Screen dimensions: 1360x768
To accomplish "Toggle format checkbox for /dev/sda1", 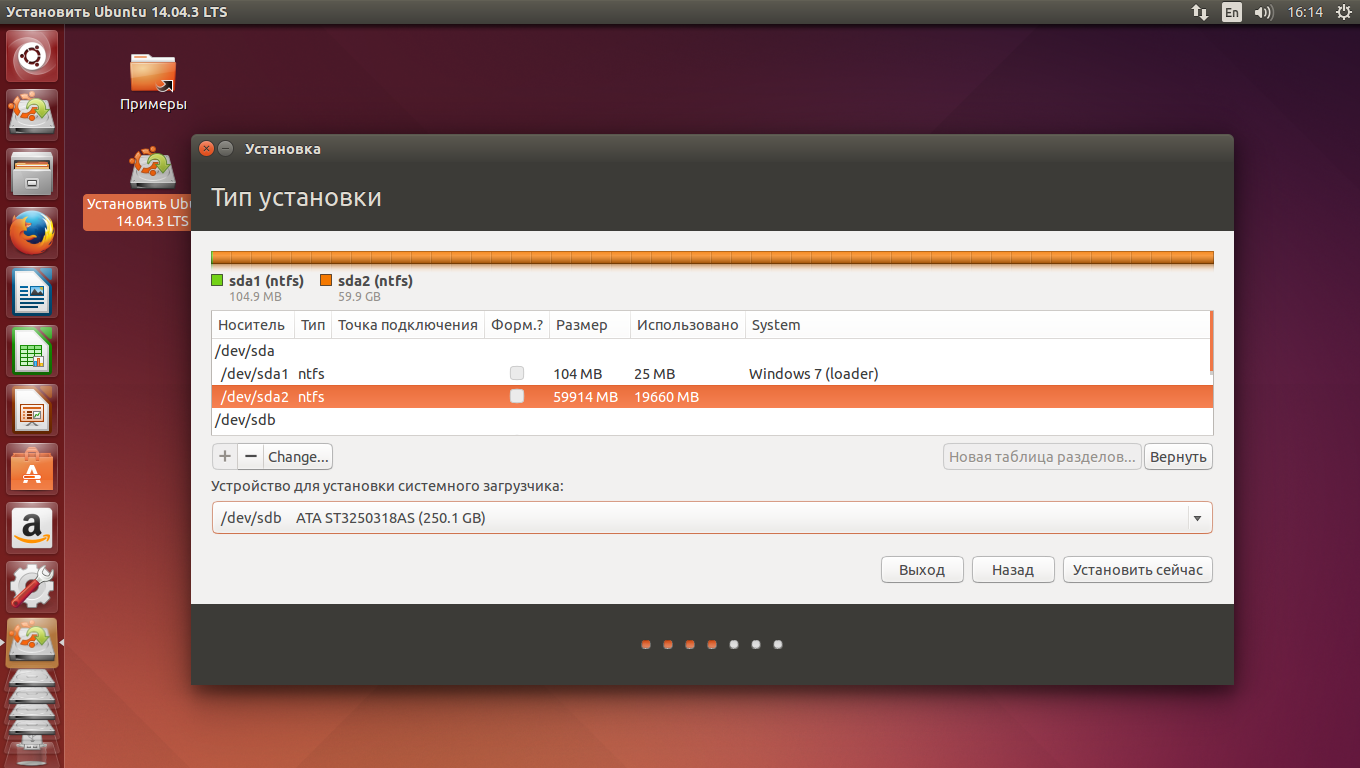I will (517, 373).
